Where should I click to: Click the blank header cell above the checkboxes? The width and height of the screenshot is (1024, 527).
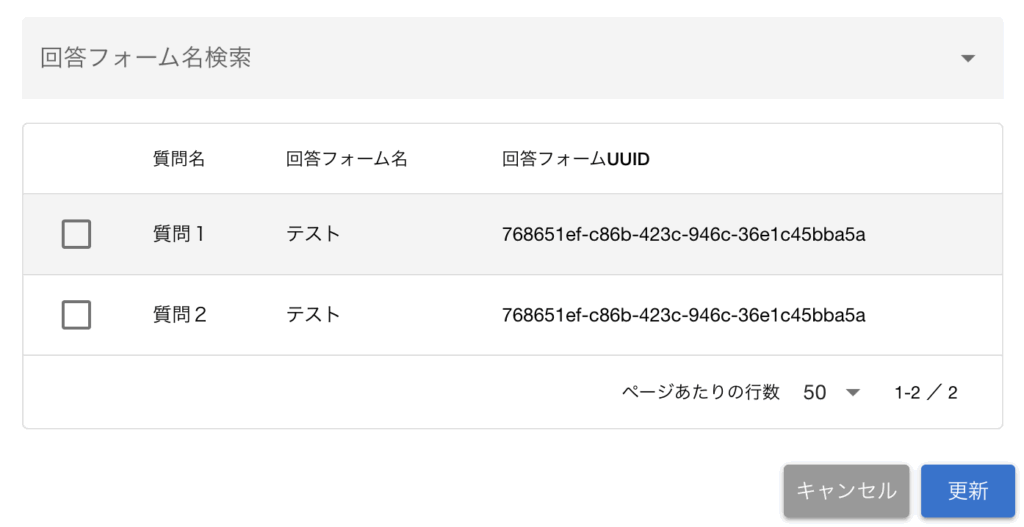[x=76, y=159]
